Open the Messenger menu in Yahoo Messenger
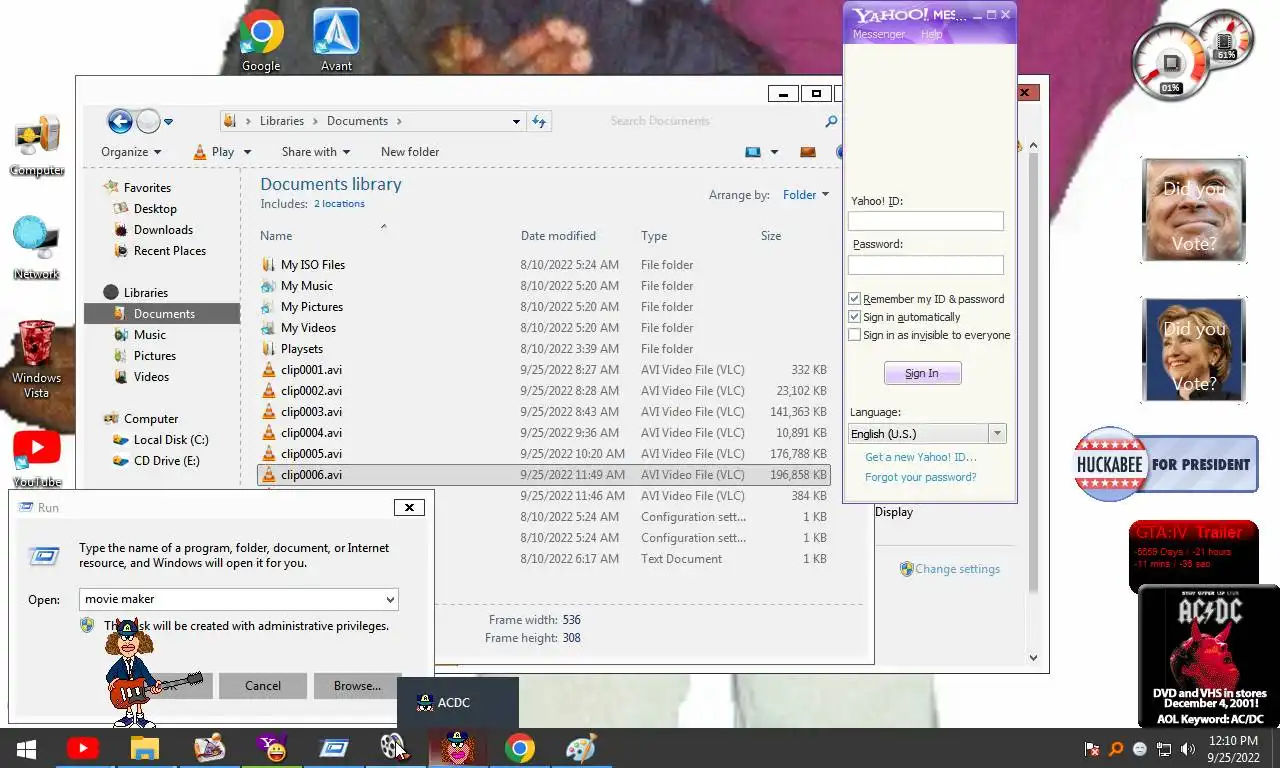This screenshot has width=1280, height=768. [x=878, y=34]
